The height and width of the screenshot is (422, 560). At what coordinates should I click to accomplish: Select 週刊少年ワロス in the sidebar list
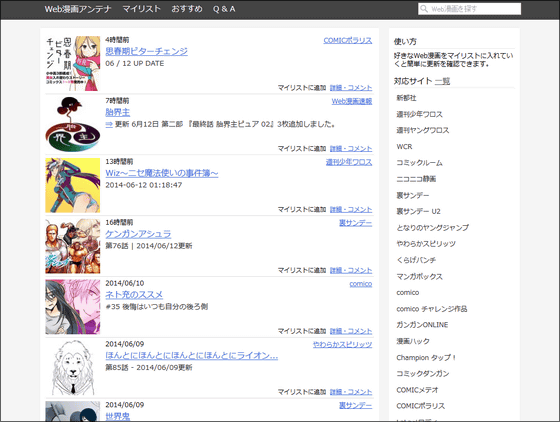click(x=419, y=114)
